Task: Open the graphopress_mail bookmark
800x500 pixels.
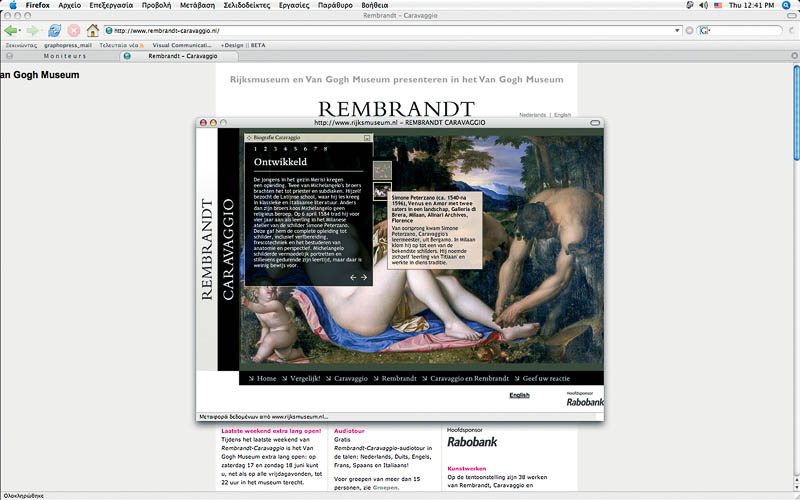Action: pyautogui.click(x=68, y=45)
